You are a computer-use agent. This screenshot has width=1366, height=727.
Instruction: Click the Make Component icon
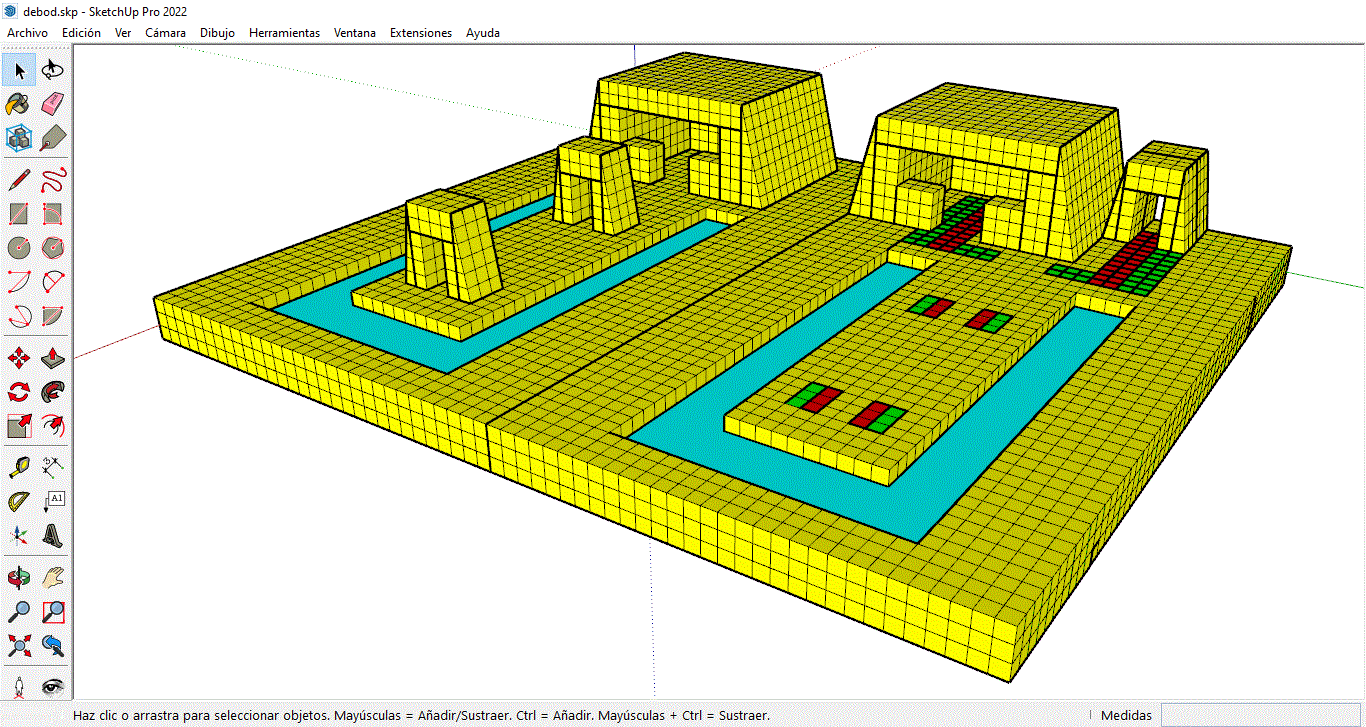[19, 138]
